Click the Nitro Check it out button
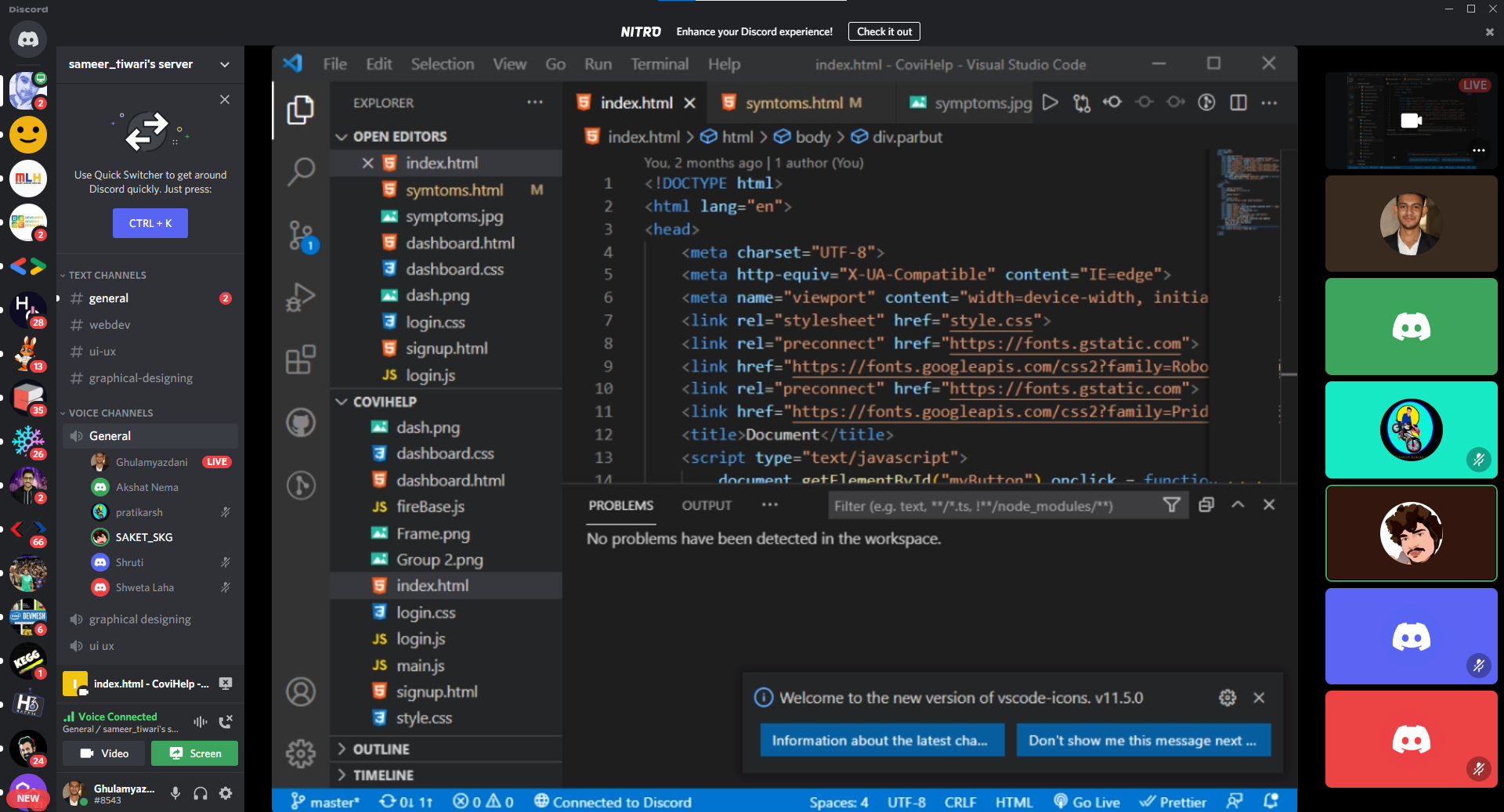The width and height of the screenshot is (1504, 812). pos(884,31)
